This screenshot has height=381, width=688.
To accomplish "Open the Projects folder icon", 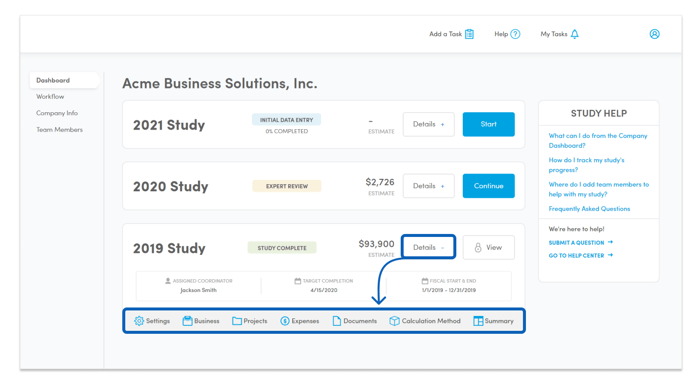I will tap(237, 321).
